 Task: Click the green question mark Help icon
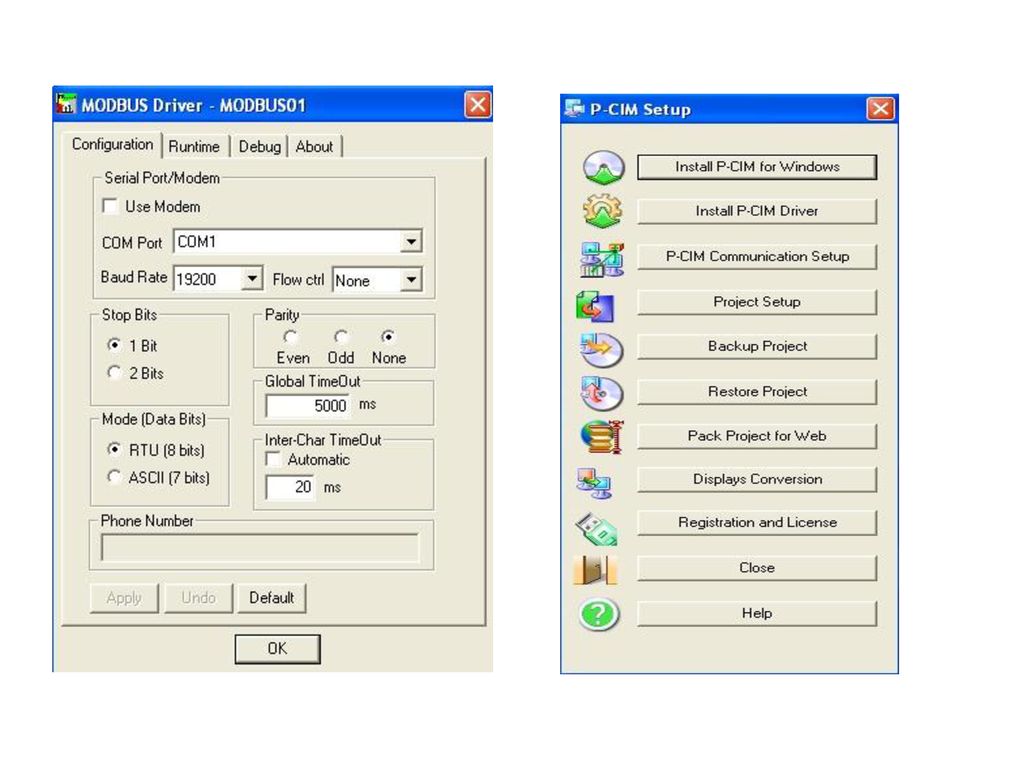[598, 615]
